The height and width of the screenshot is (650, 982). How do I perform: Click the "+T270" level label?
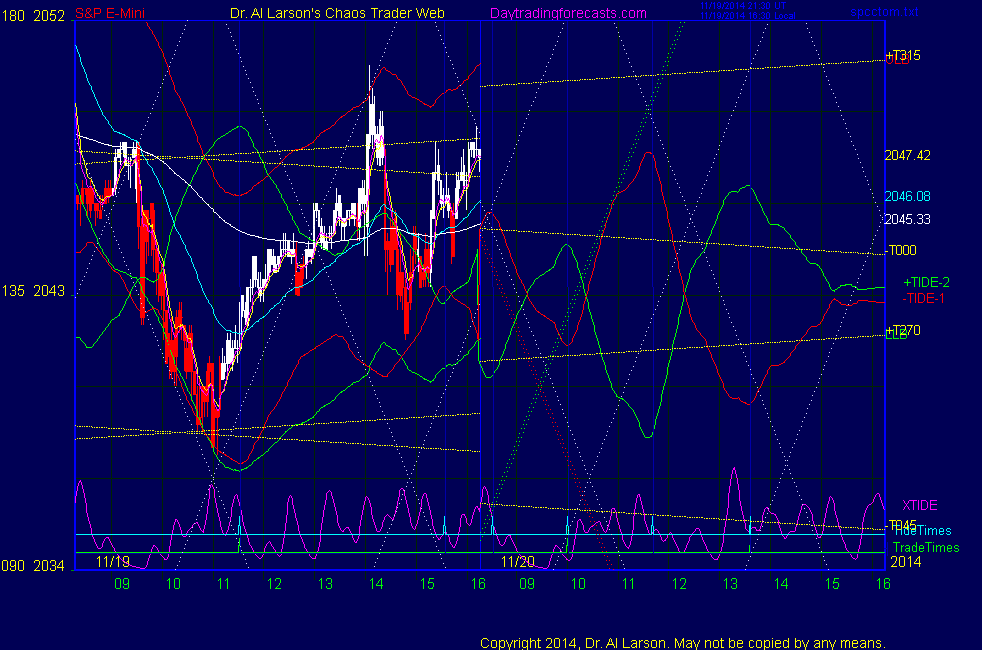[x=903, y=330]
